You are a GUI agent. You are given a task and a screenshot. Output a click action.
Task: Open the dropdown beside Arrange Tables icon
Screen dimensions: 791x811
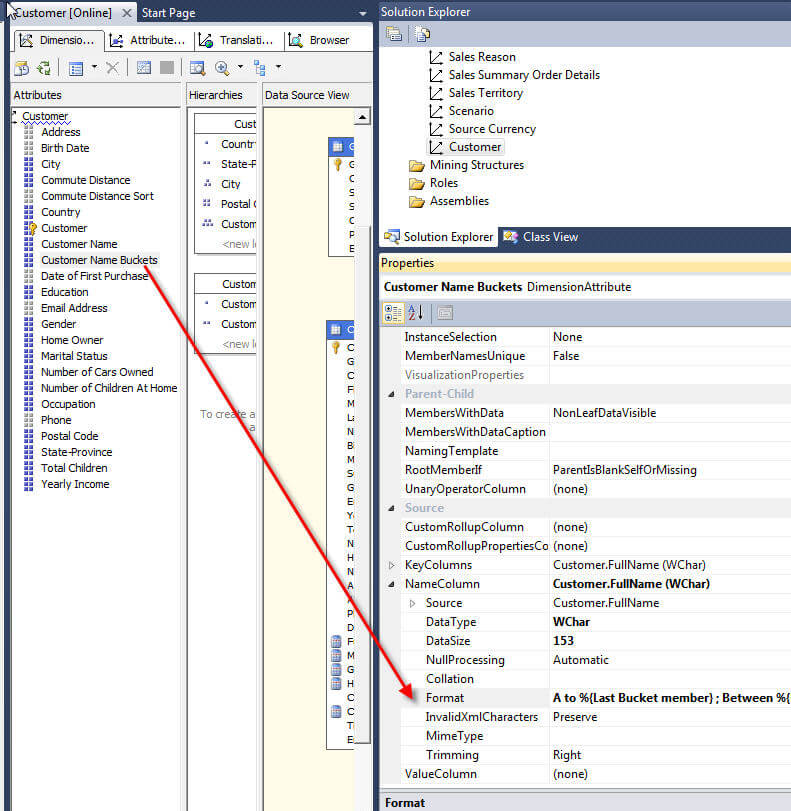(x=278, y=67)
